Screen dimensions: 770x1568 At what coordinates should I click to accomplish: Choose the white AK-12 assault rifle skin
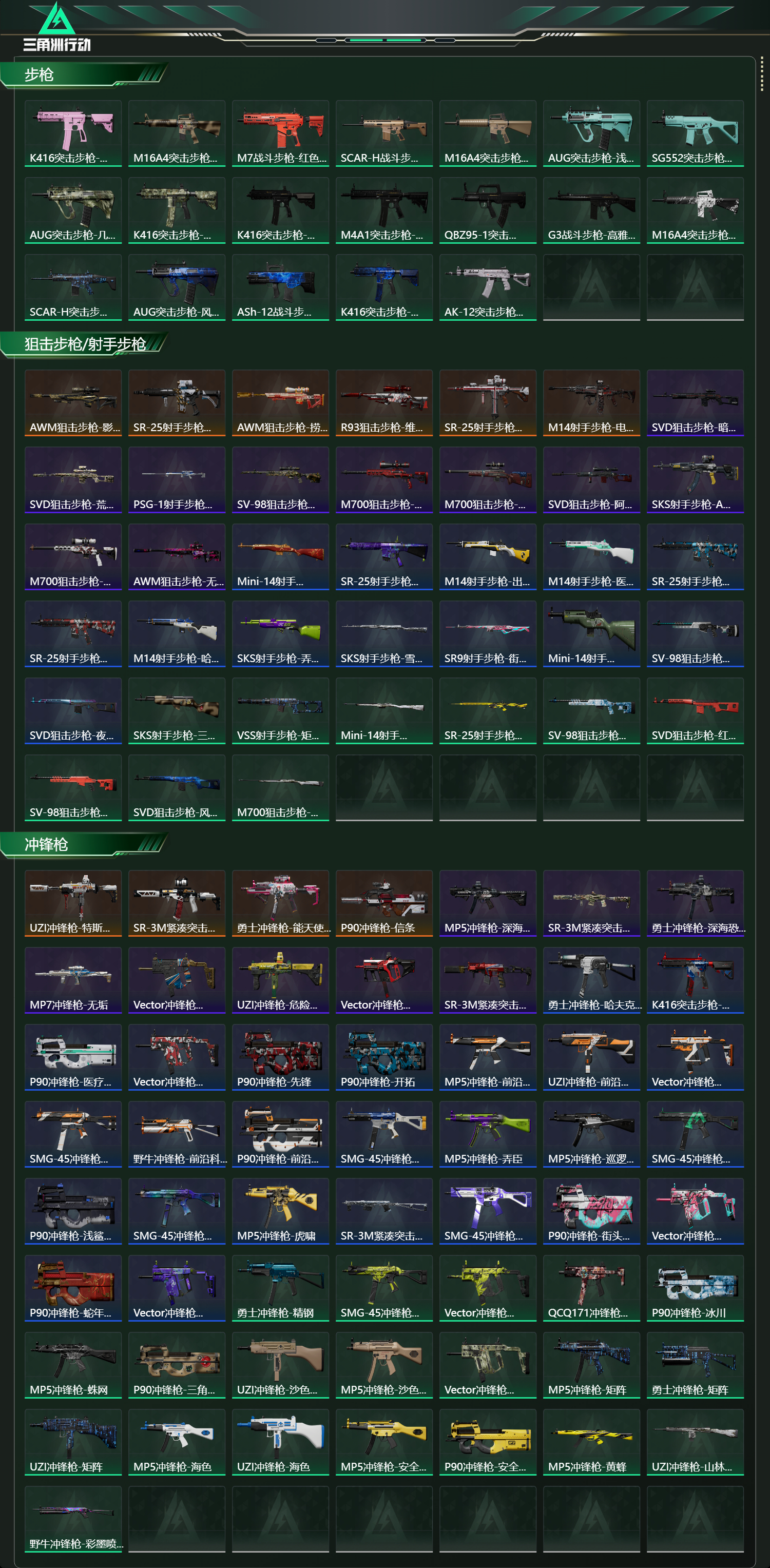point(488,287)
